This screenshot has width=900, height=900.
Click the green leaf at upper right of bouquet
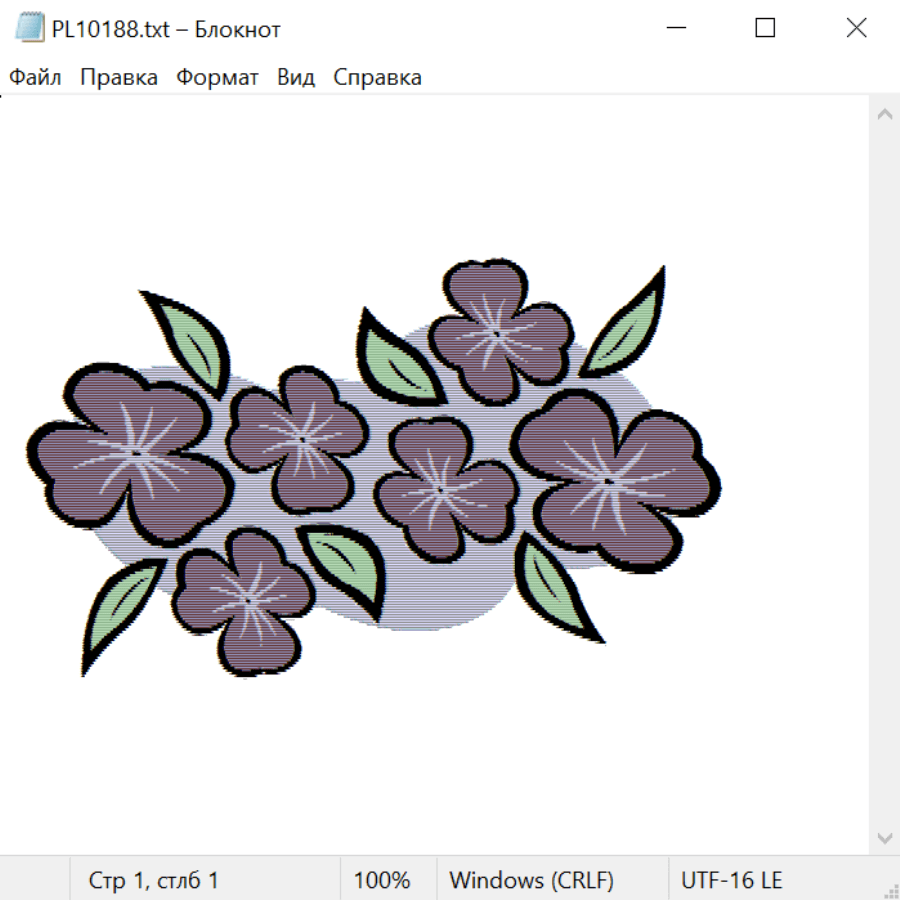click(x=626, y=327)
